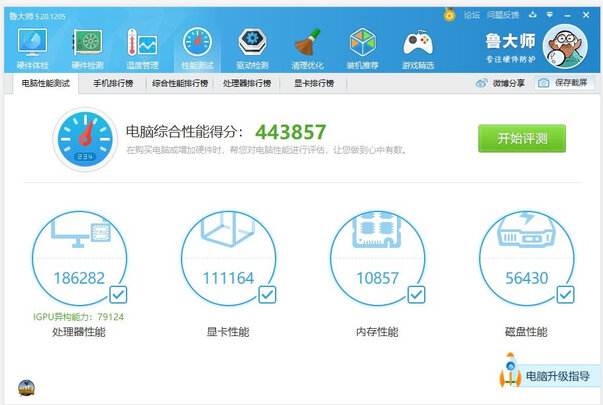Switch to 处理器排行榜 tab
The image size is (603, 405).
(x=246, y=83)
